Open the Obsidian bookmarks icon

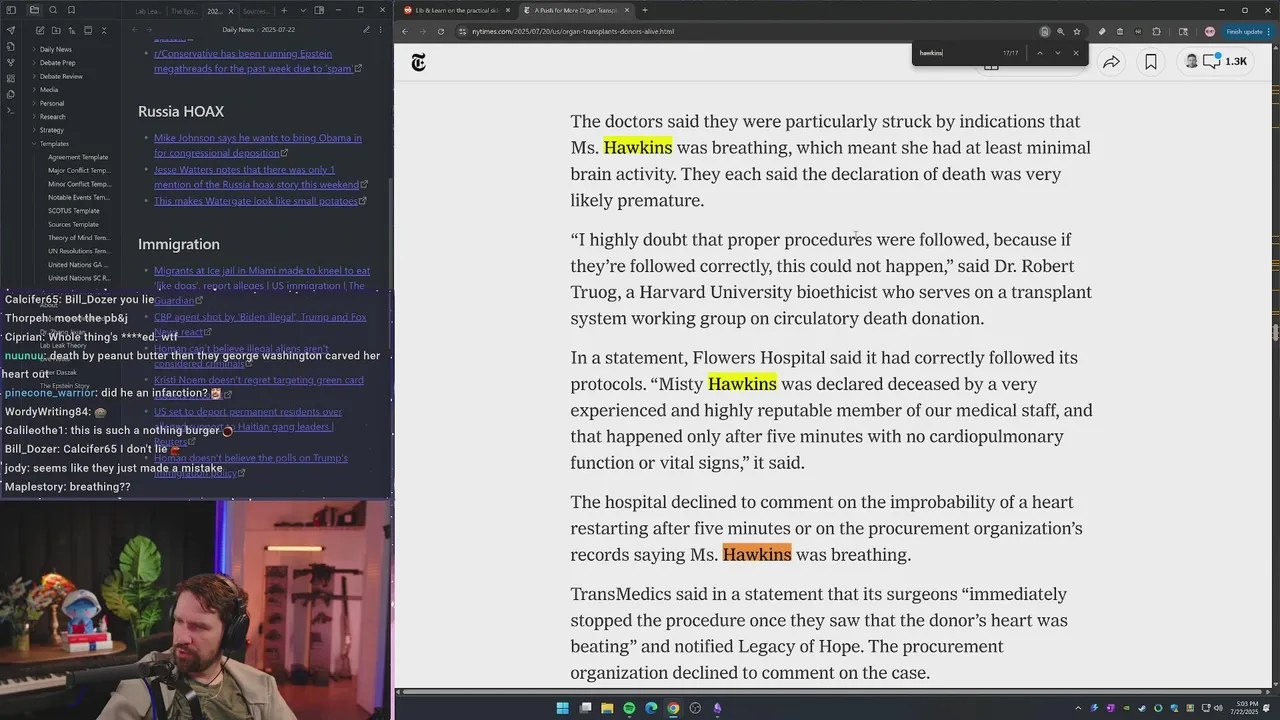pyautogui.click(x=71, y=10)
